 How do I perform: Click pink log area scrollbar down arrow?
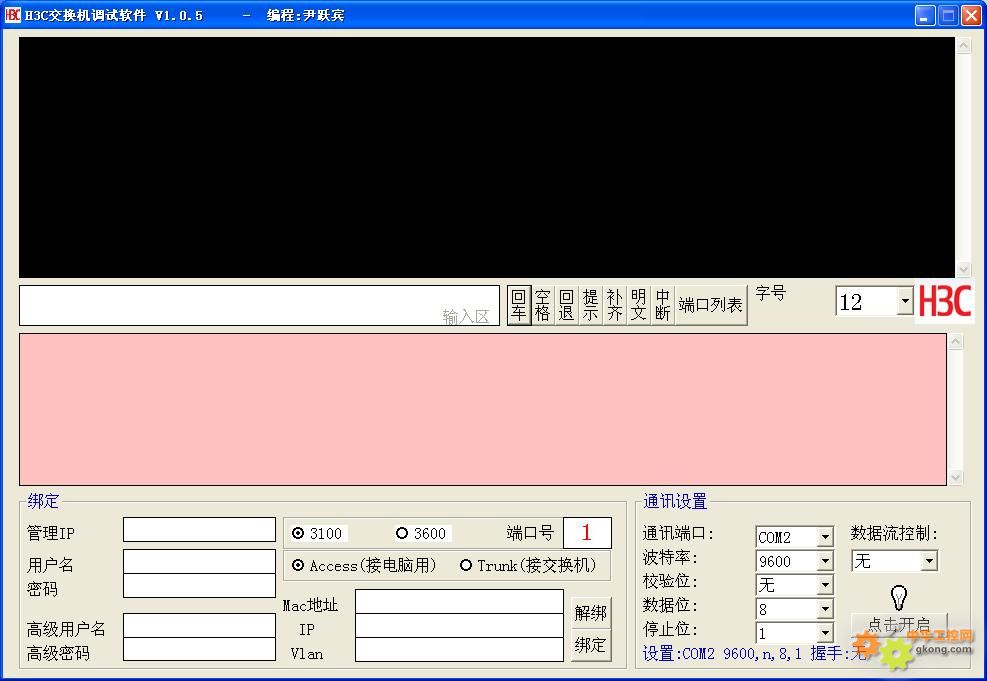click(956, 477)
